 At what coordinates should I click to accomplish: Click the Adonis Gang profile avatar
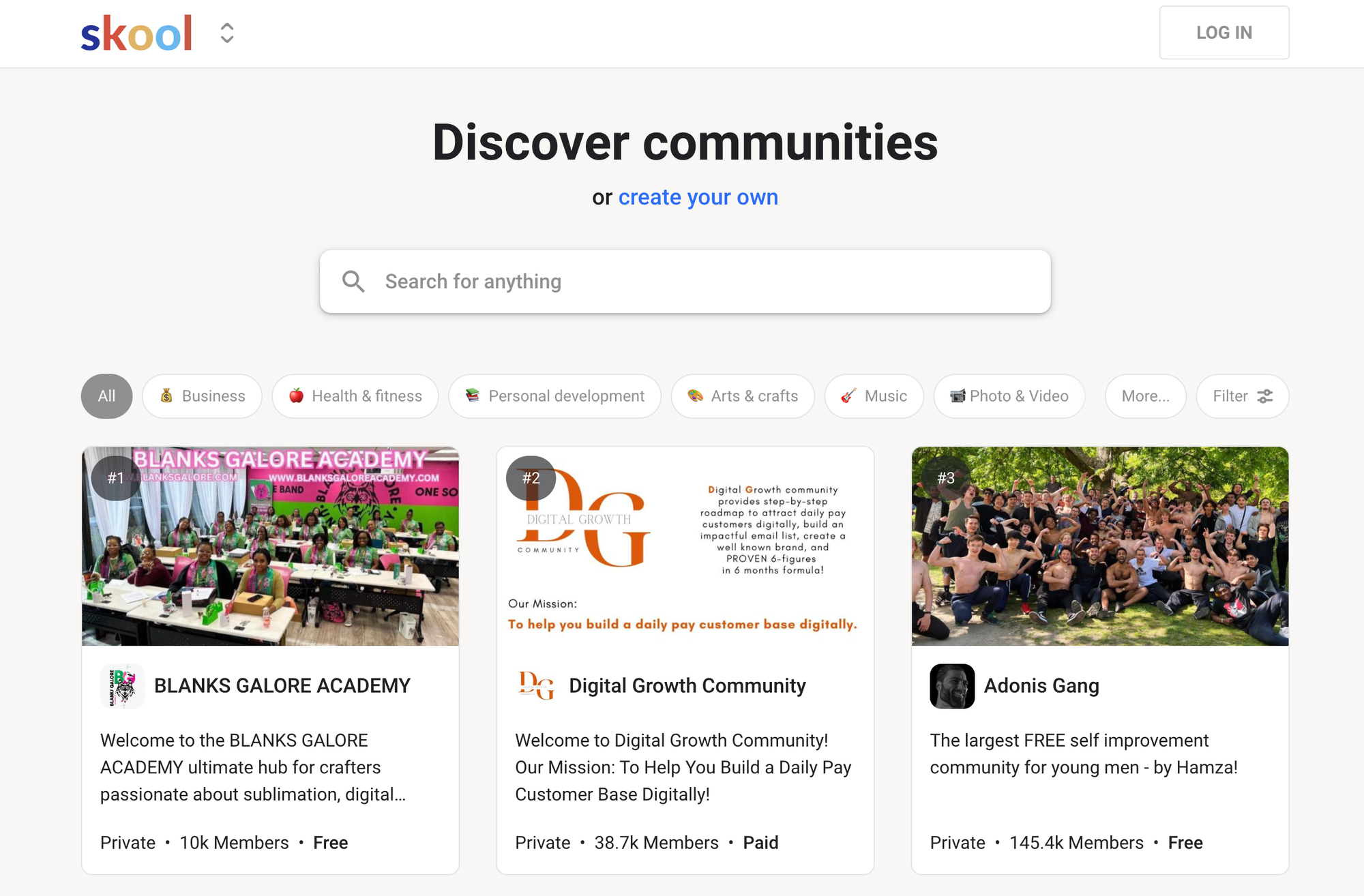click(x=952, y=686)
